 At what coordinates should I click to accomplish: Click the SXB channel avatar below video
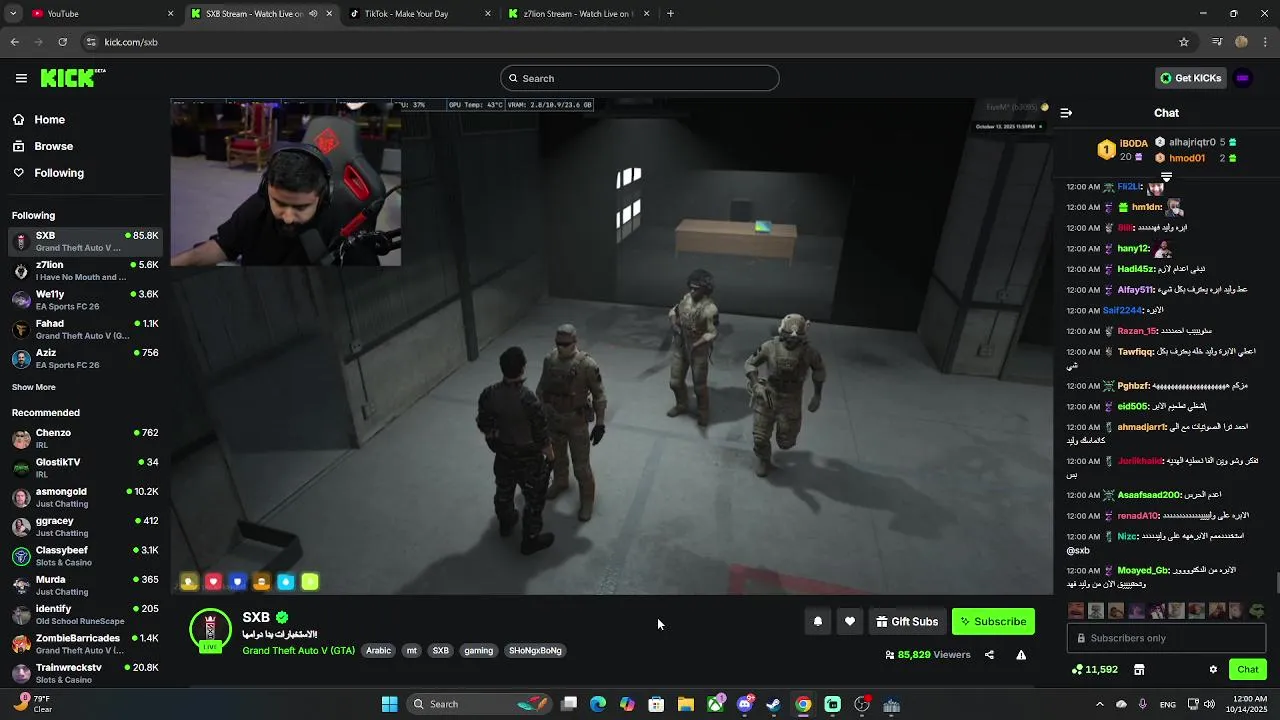[x=210, y=630]
